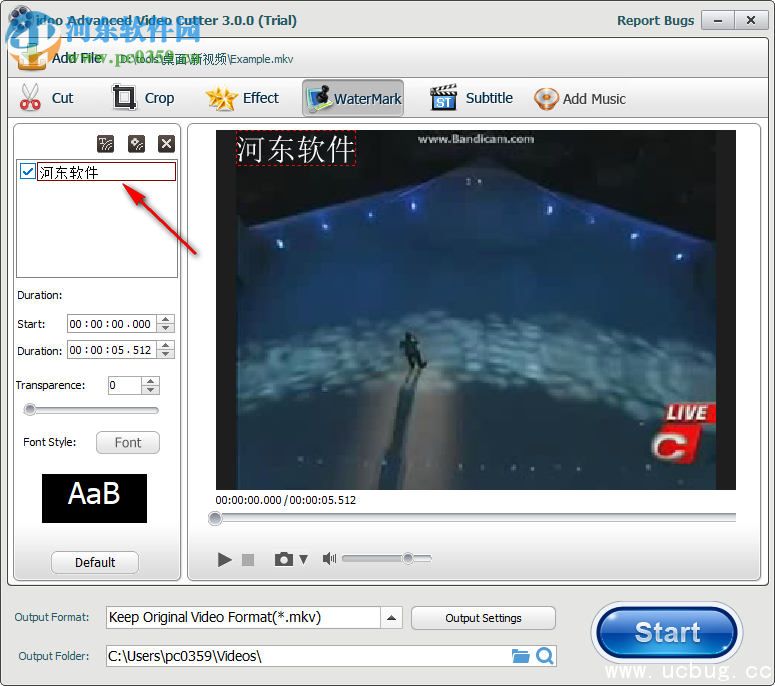
Task: Click the video seek bar handle
Action: 215,518
